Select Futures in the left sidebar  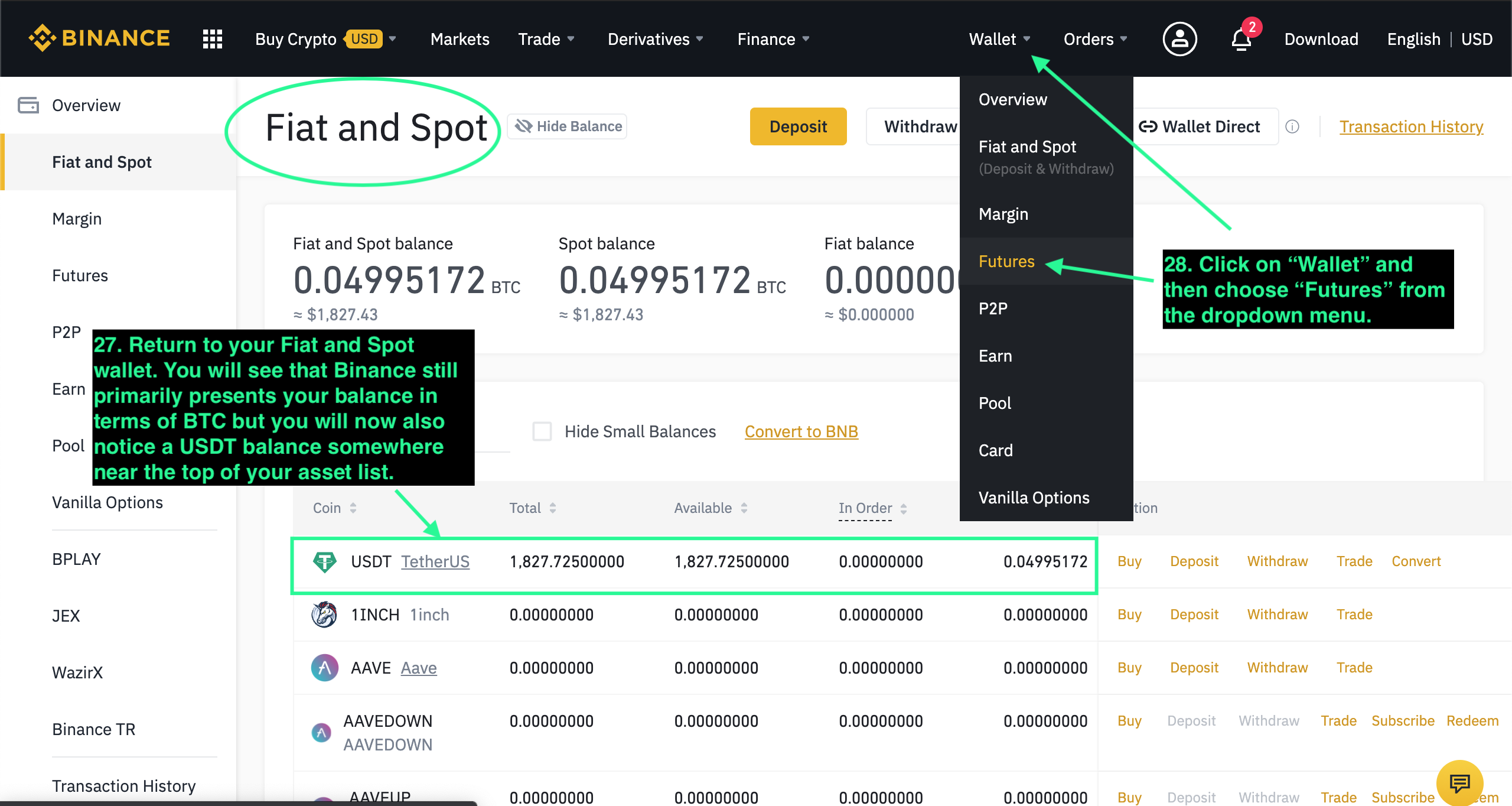[x=118, y=275]
